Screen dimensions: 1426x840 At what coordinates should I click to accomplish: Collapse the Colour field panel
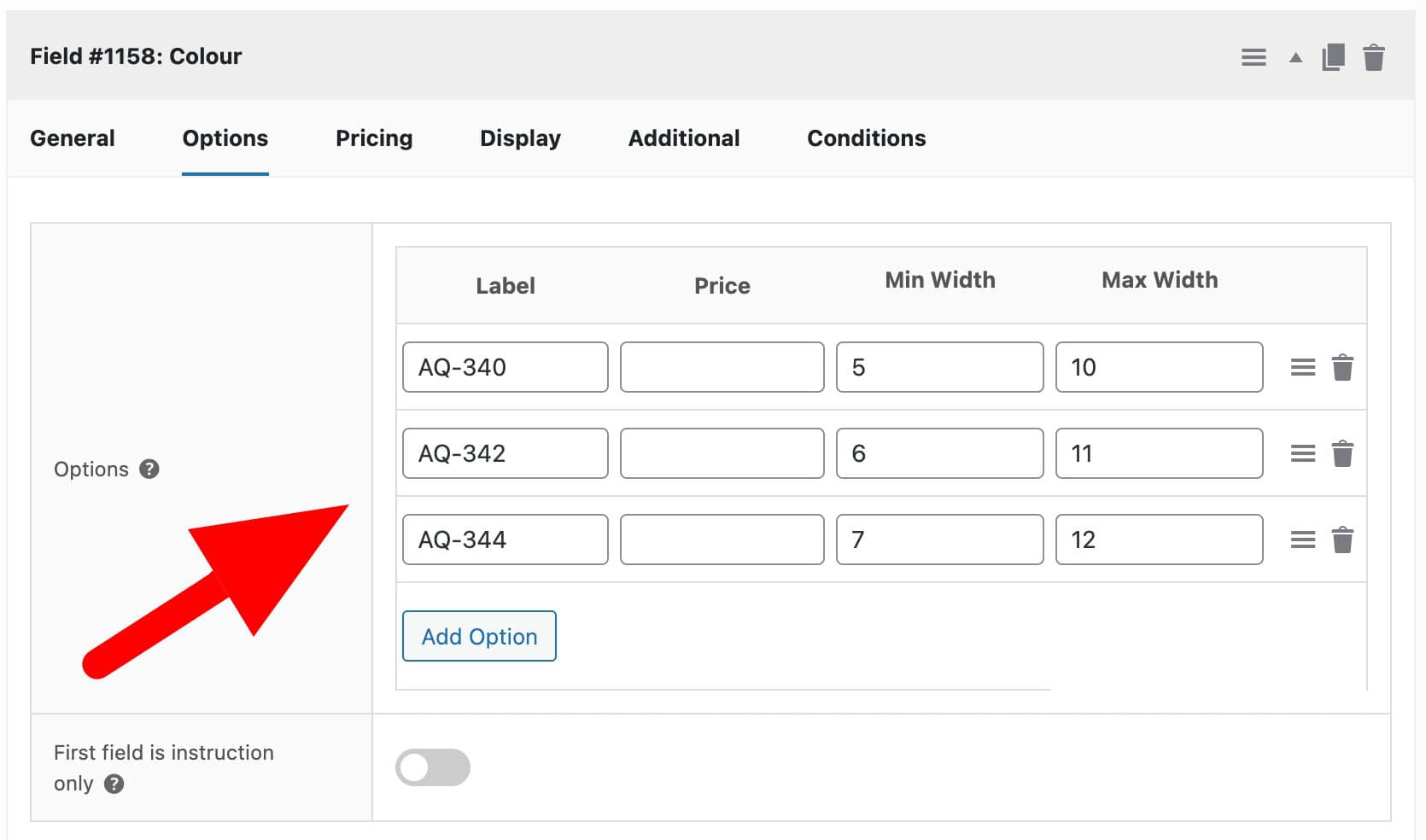[x=1295, y=57]
